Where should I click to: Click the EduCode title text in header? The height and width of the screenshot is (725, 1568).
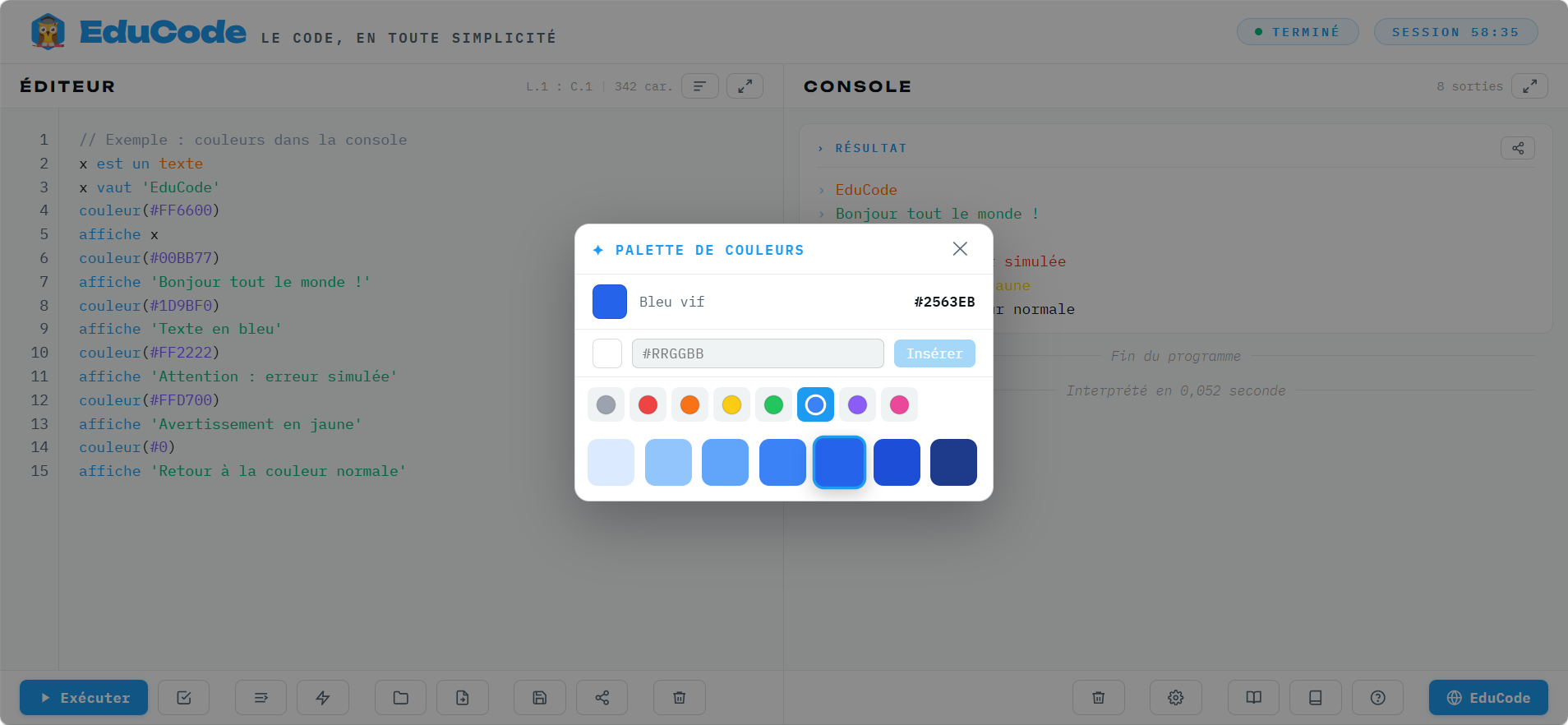tap(163, 32)
